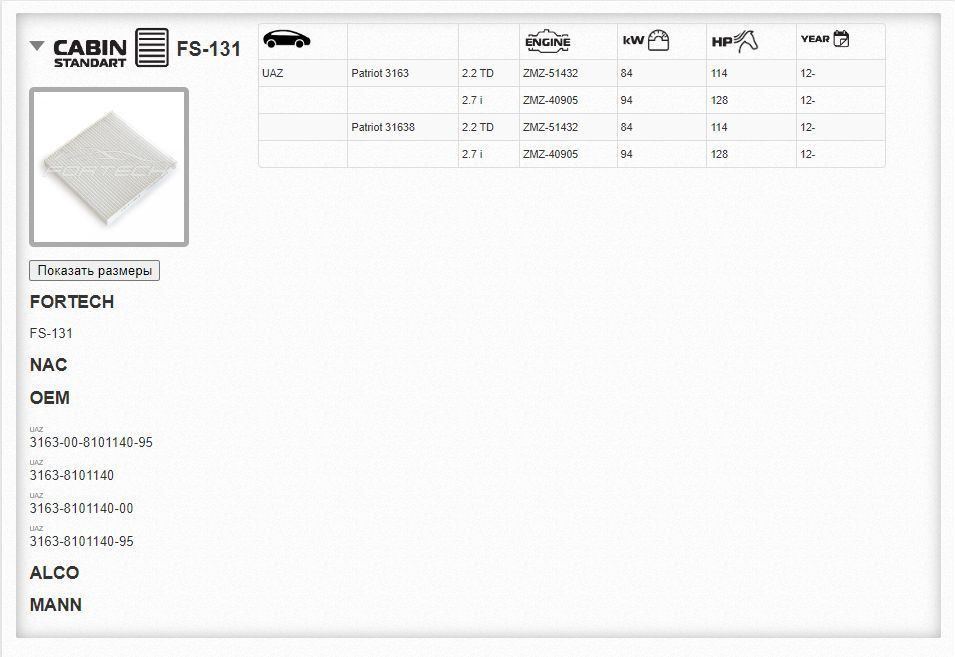Collapse the FS-131 section triangle
This screenshot has width=955, height=657.
[37, 46]
